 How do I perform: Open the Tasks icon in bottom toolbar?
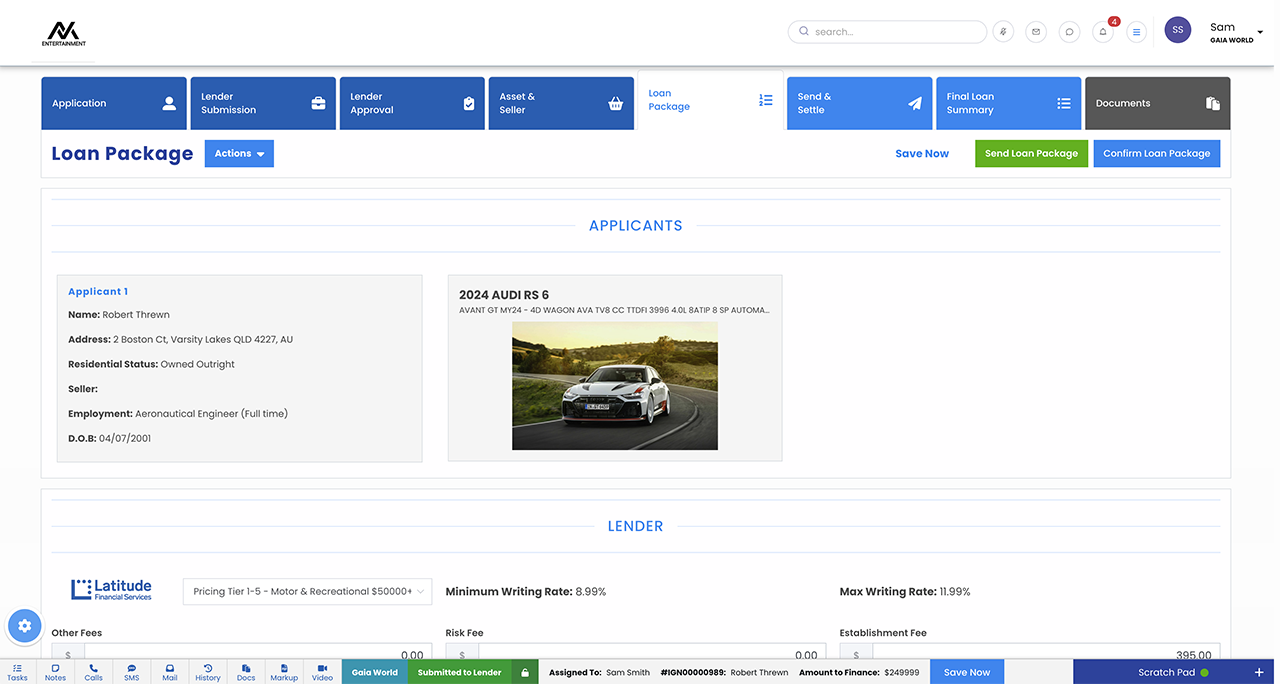tap(17, 671)
